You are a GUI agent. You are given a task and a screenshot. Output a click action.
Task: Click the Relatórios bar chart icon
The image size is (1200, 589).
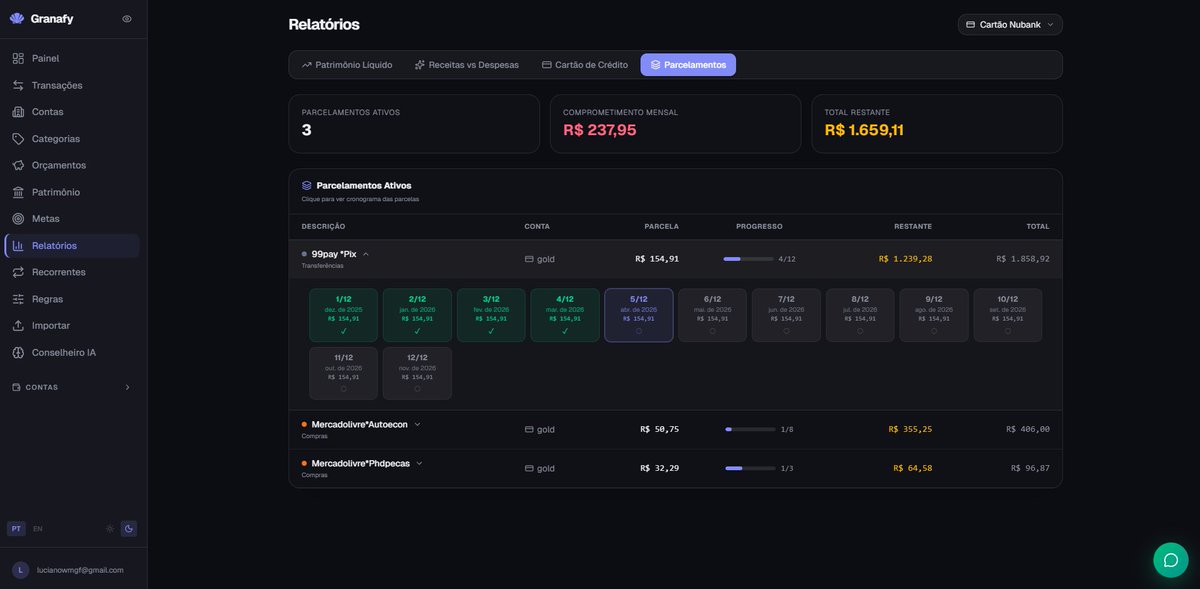pyautogui.click(x=18, y=246)
